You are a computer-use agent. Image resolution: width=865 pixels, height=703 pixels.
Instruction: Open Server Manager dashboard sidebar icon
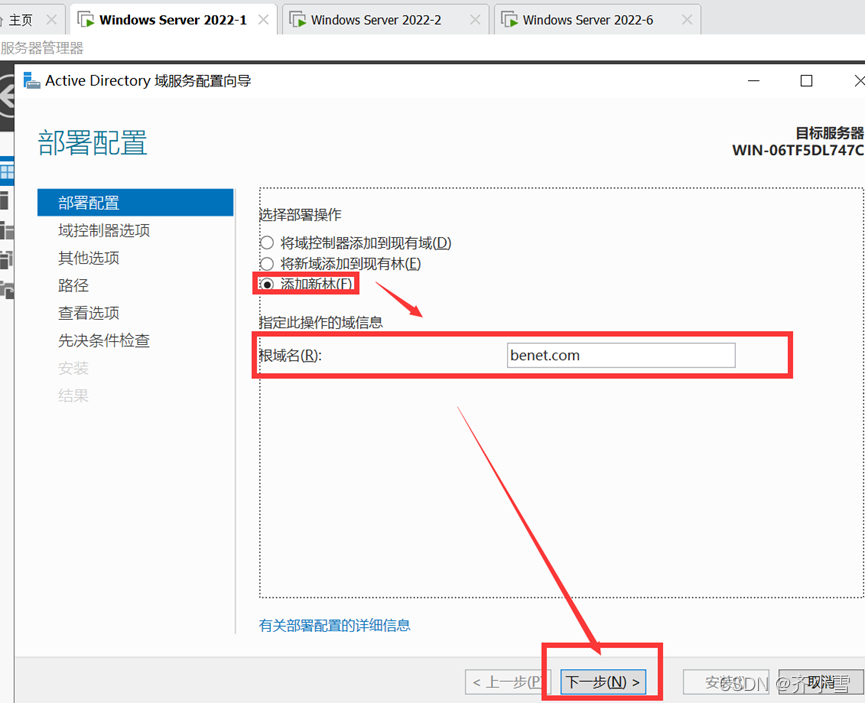[x=7, y=172]
